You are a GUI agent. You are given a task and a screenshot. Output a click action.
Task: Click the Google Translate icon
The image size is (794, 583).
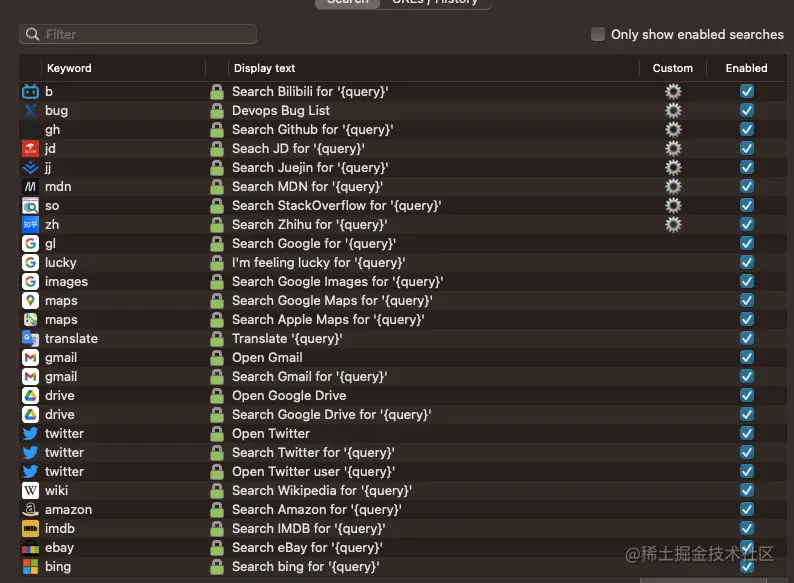pyautogui.click(x=30, y=339)
